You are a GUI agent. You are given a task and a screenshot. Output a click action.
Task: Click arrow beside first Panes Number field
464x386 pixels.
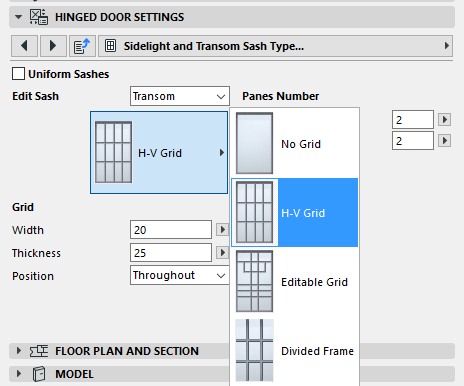[444, 120]
